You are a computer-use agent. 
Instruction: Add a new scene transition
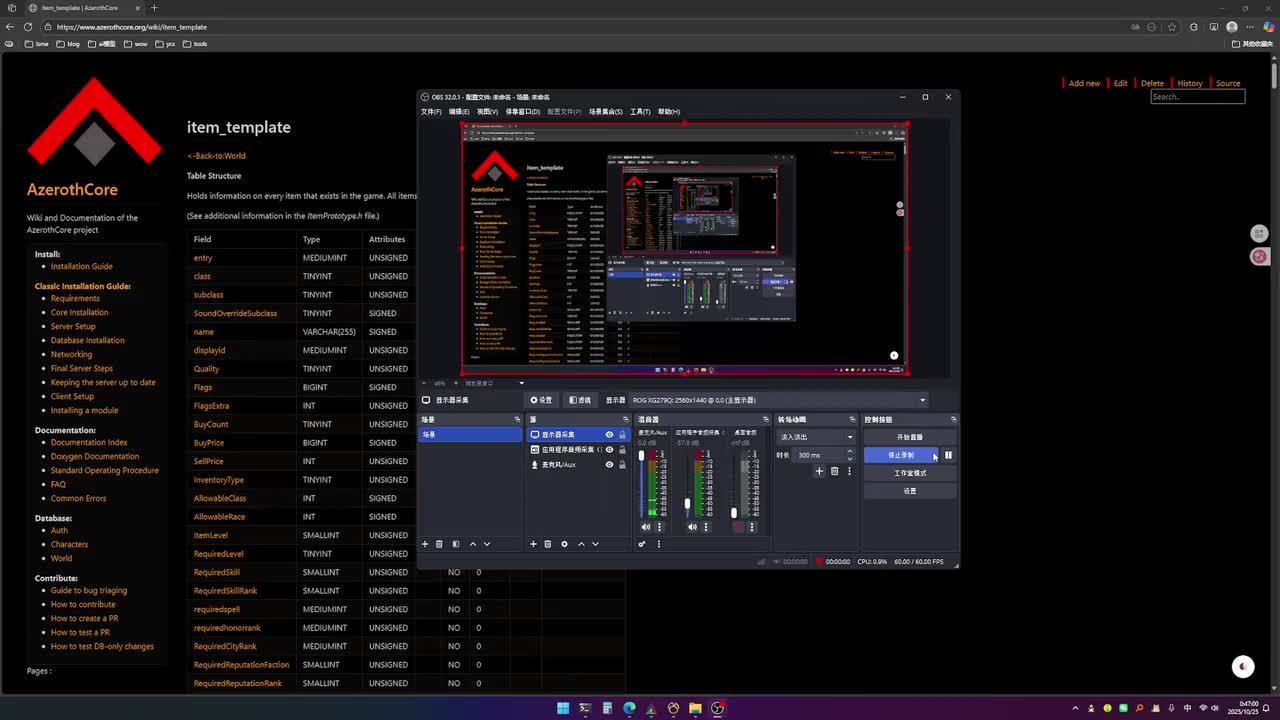[819, 471]
